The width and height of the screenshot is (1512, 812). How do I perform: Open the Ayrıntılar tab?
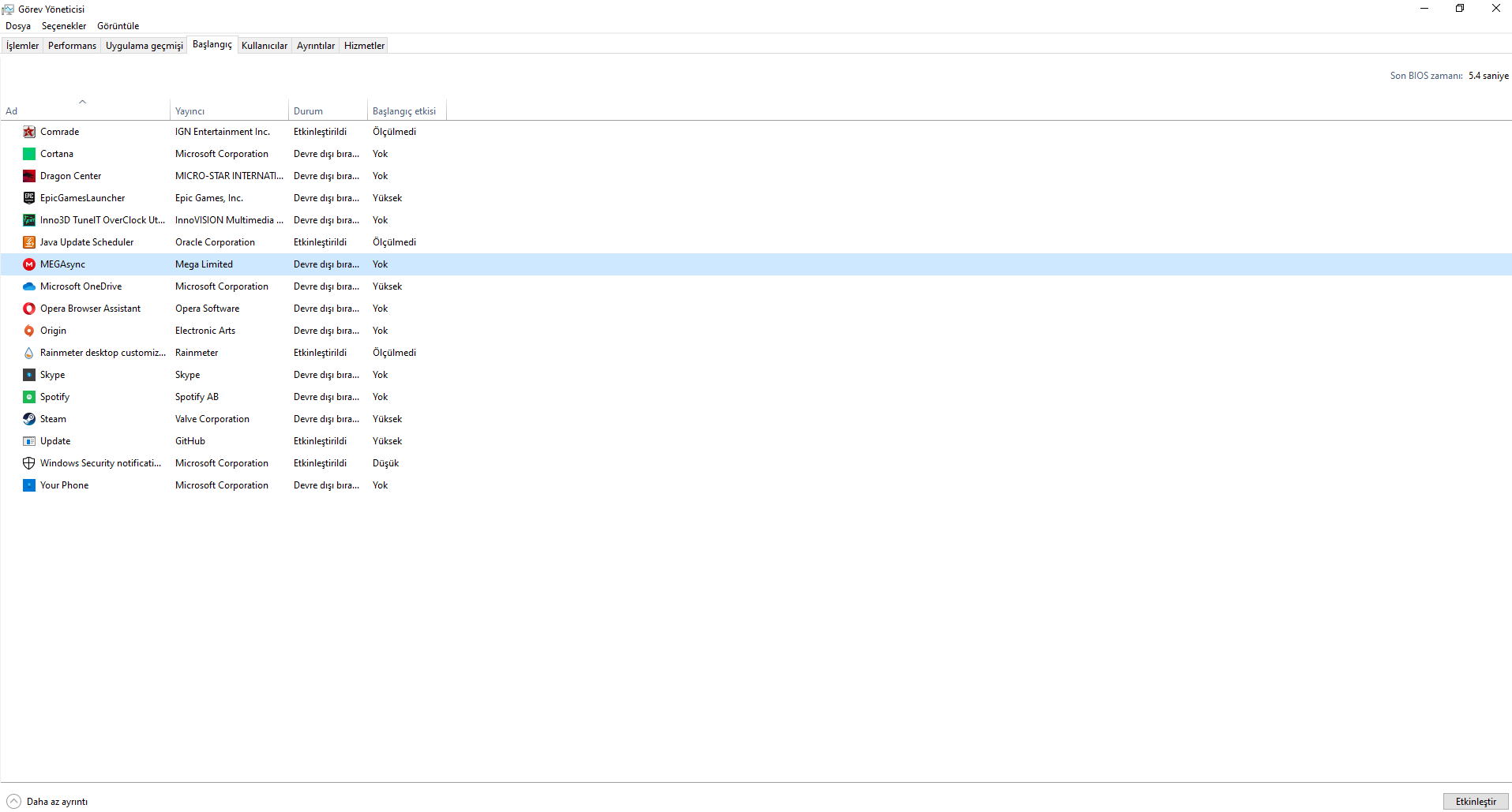tap(316, 46)
